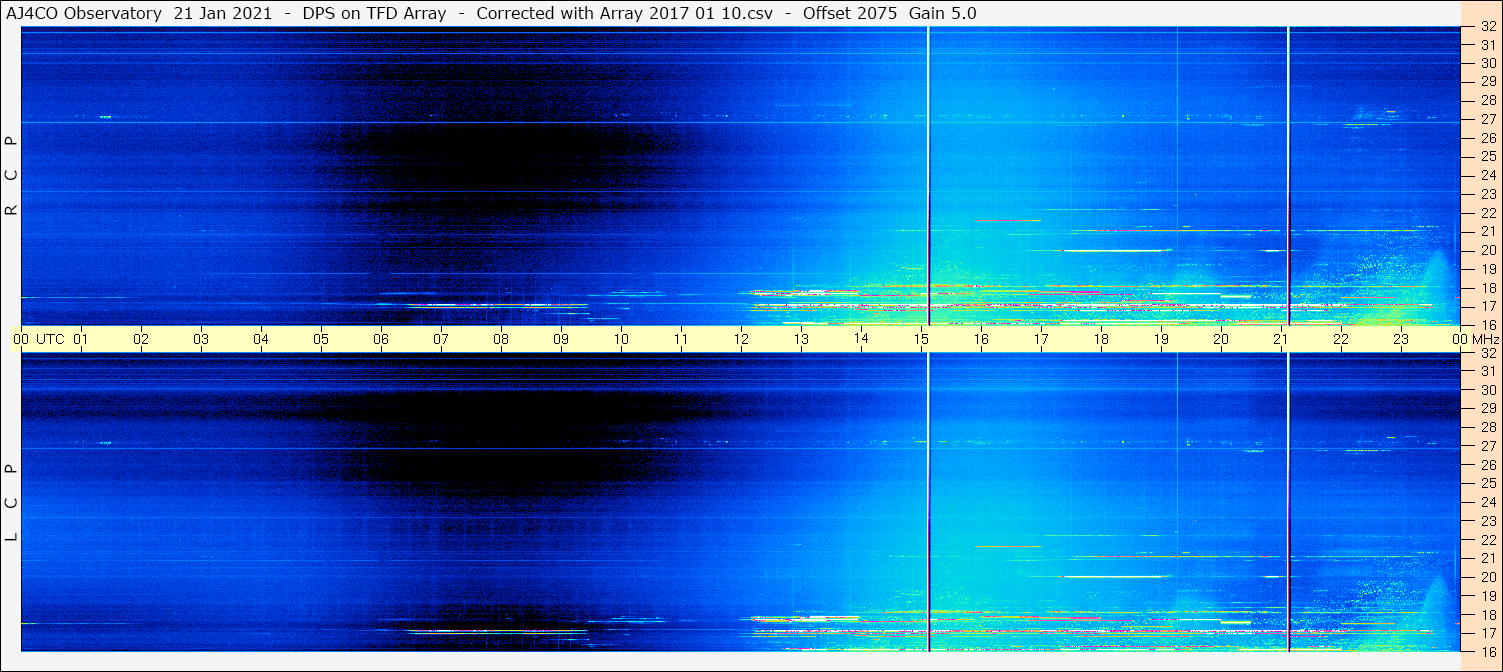Select hour 20 on the UTC axis
The width and height of the screenshot is (1503, 672).
coord(1221,340)
